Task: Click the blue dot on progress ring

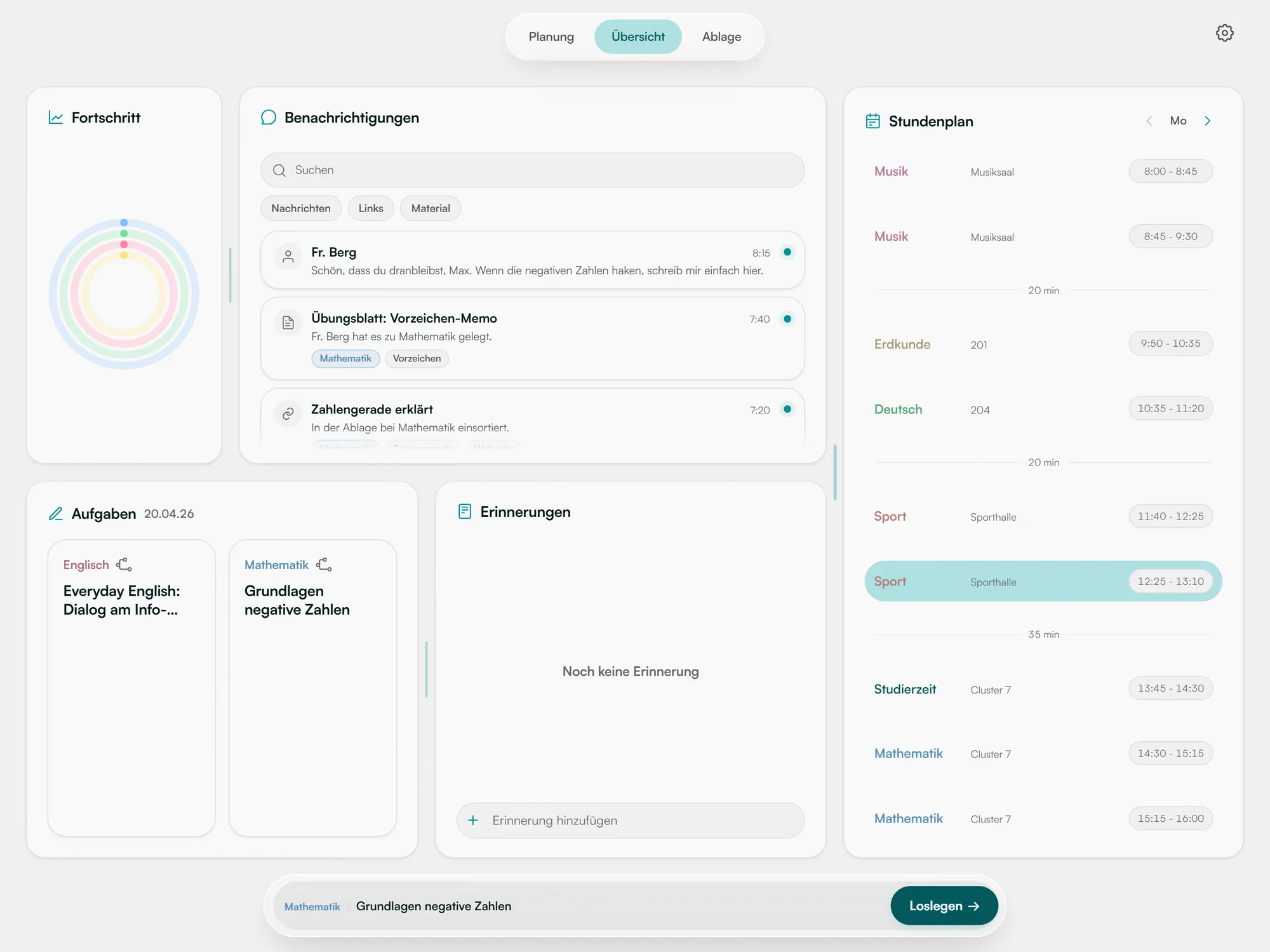Action: (124, 223)
